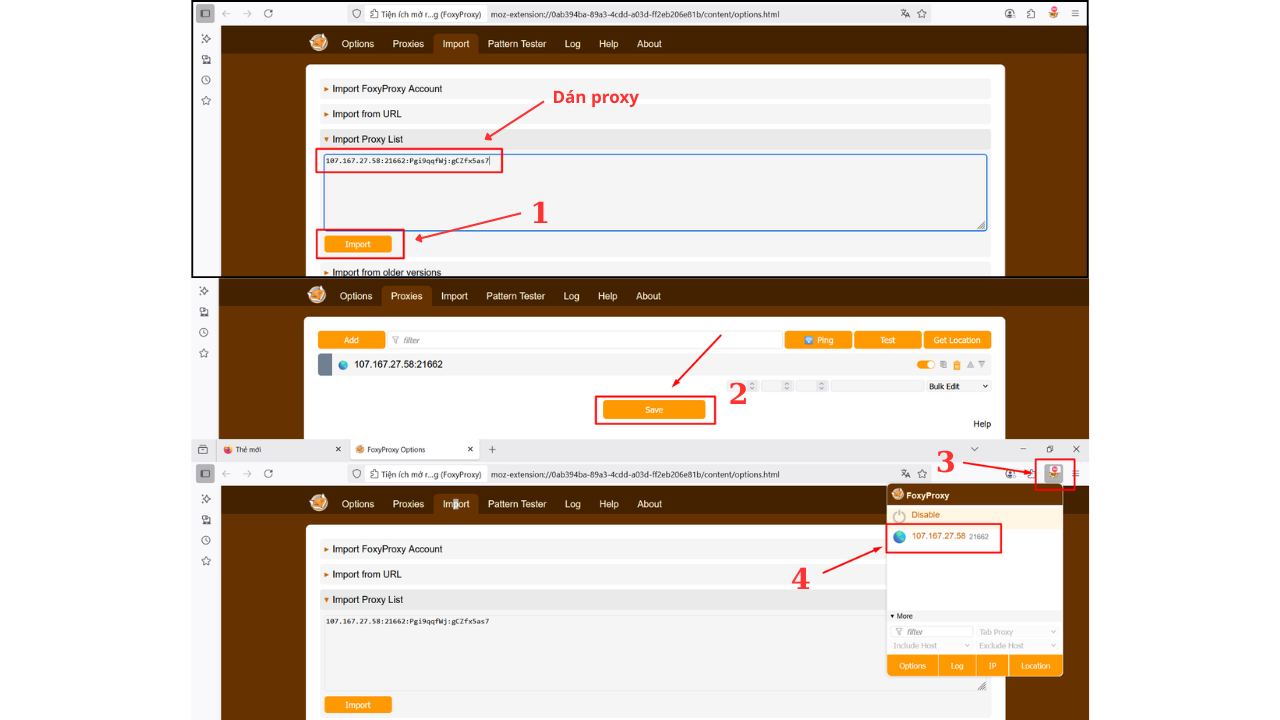Click the proxy color swatch left of 107.167.27.58:21662

[325, 365]
